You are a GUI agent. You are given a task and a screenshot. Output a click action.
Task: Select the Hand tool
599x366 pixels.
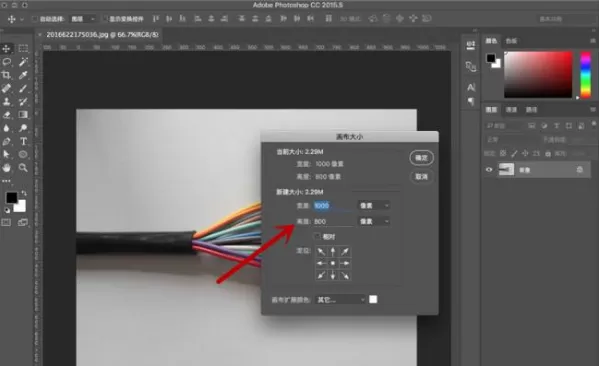[x=6, y=168]
